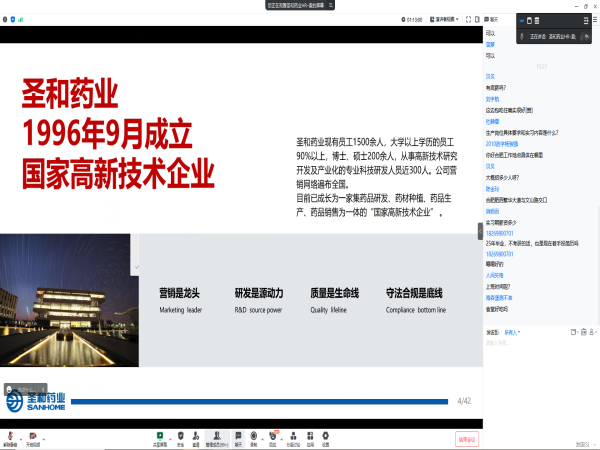Screen dimensions: 600x450
Task: Click the meeting timer display
Action: pos(412,19)
